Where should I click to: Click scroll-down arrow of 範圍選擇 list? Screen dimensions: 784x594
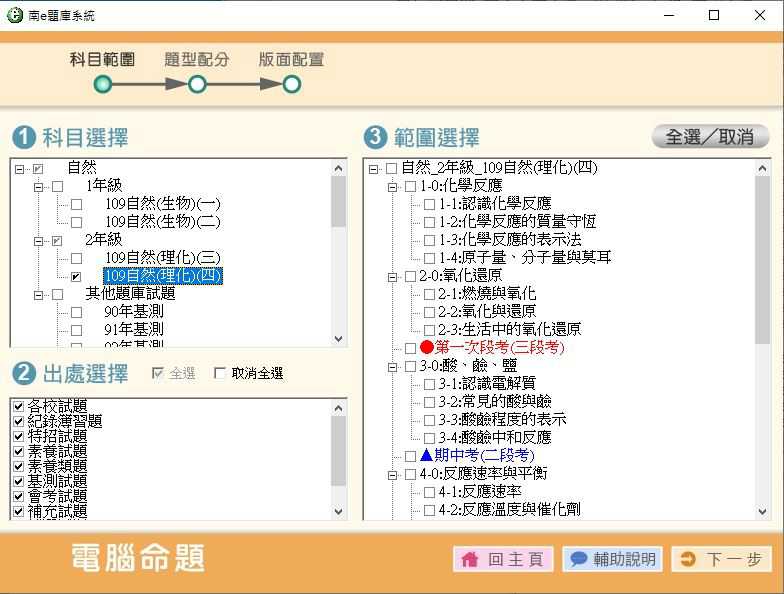click(762, 512)
